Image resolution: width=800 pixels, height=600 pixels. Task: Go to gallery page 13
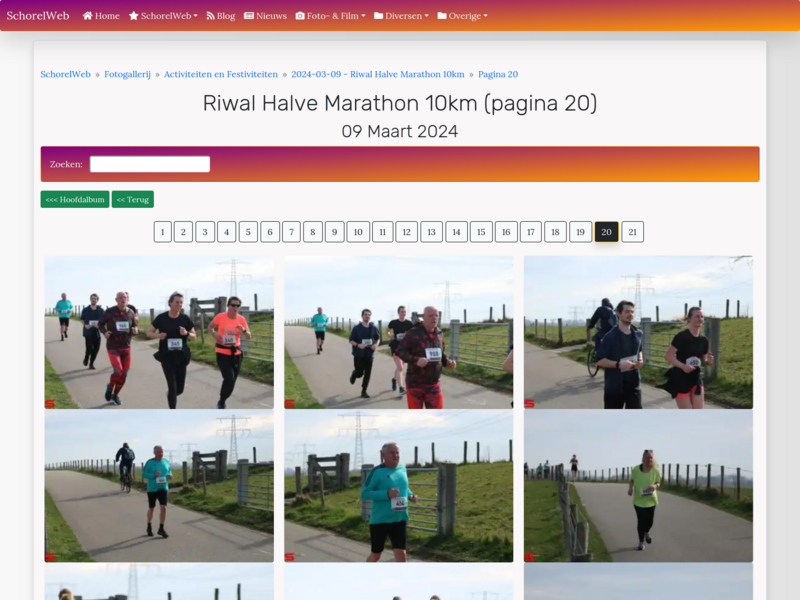432,232
